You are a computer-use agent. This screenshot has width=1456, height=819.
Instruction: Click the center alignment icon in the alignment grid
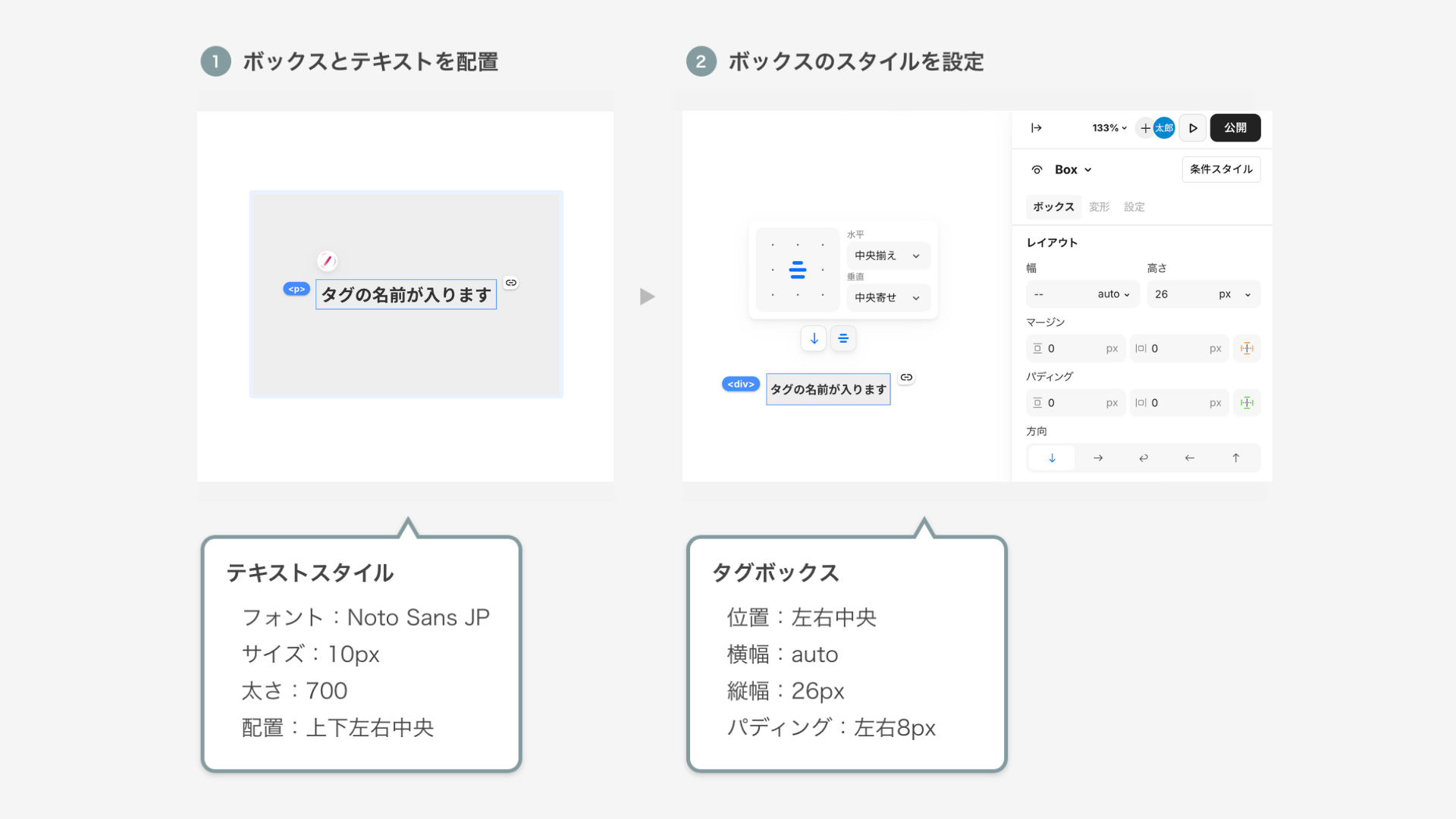[x=797, y=269]
